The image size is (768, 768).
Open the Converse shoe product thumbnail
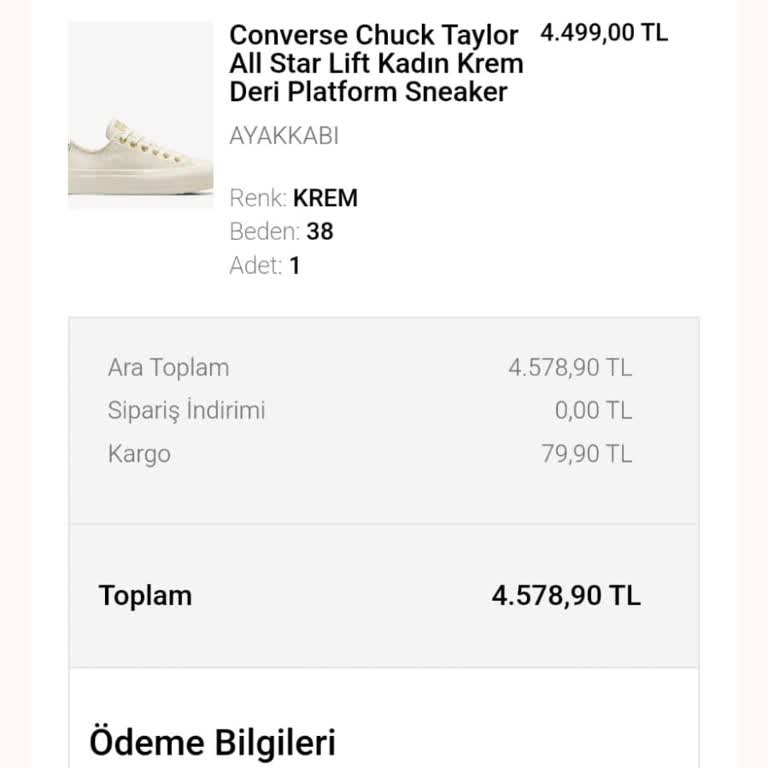tap(140, 115)
